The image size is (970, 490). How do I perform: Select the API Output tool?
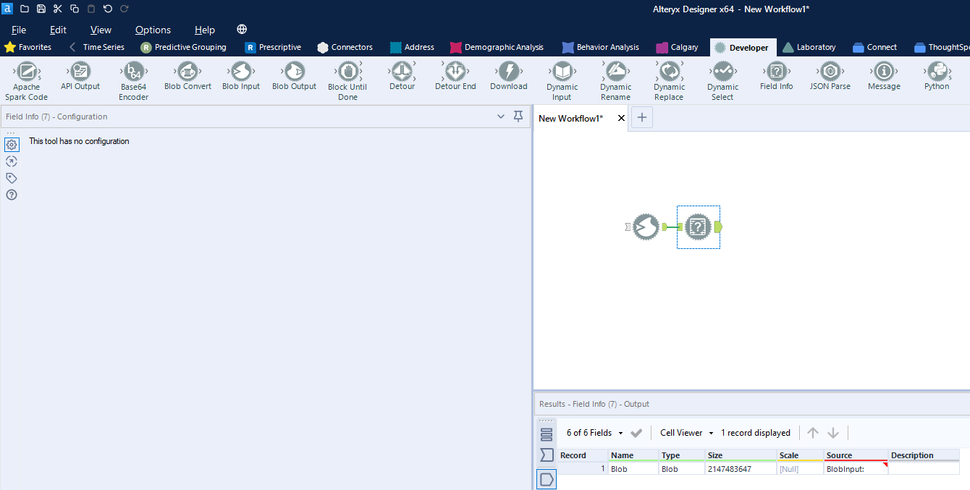[x=80, y=77]
